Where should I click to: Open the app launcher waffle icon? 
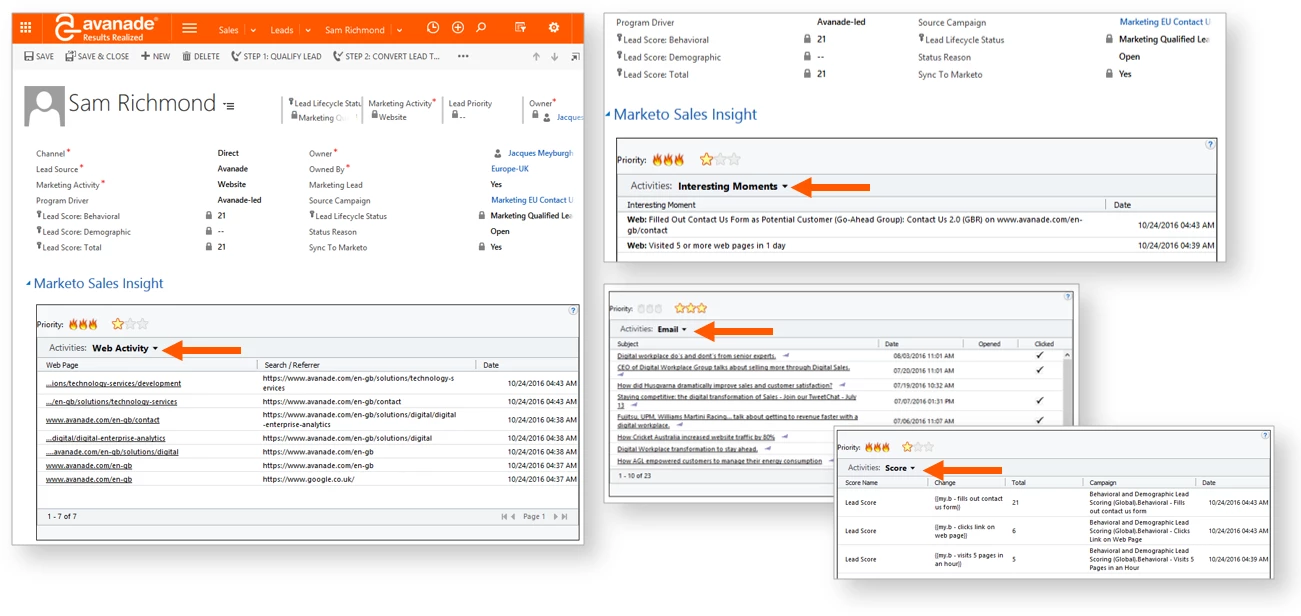[x=25, y=28]
